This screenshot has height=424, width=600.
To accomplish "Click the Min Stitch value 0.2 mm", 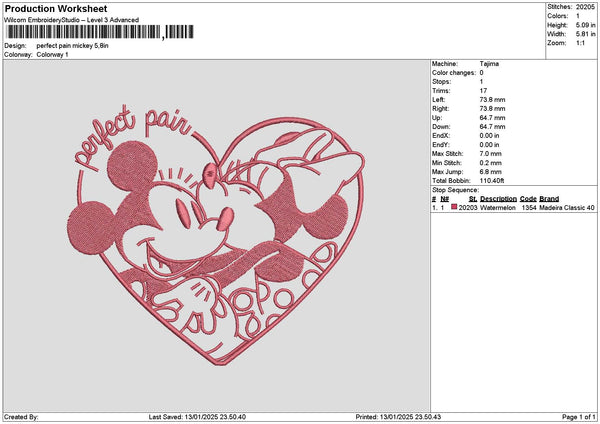I will pyautogui.click(x=490, y=163).
